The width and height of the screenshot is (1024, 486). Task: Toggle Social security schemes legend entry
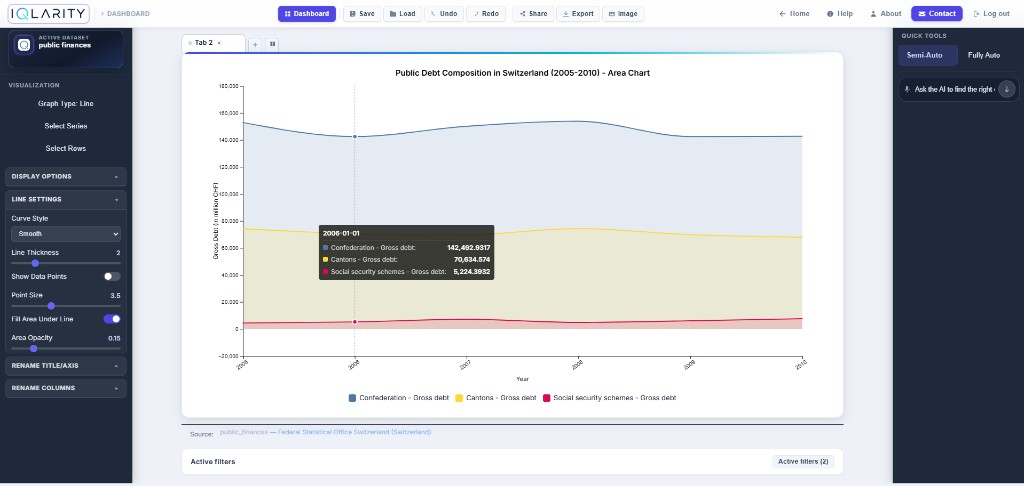point(609,398)
